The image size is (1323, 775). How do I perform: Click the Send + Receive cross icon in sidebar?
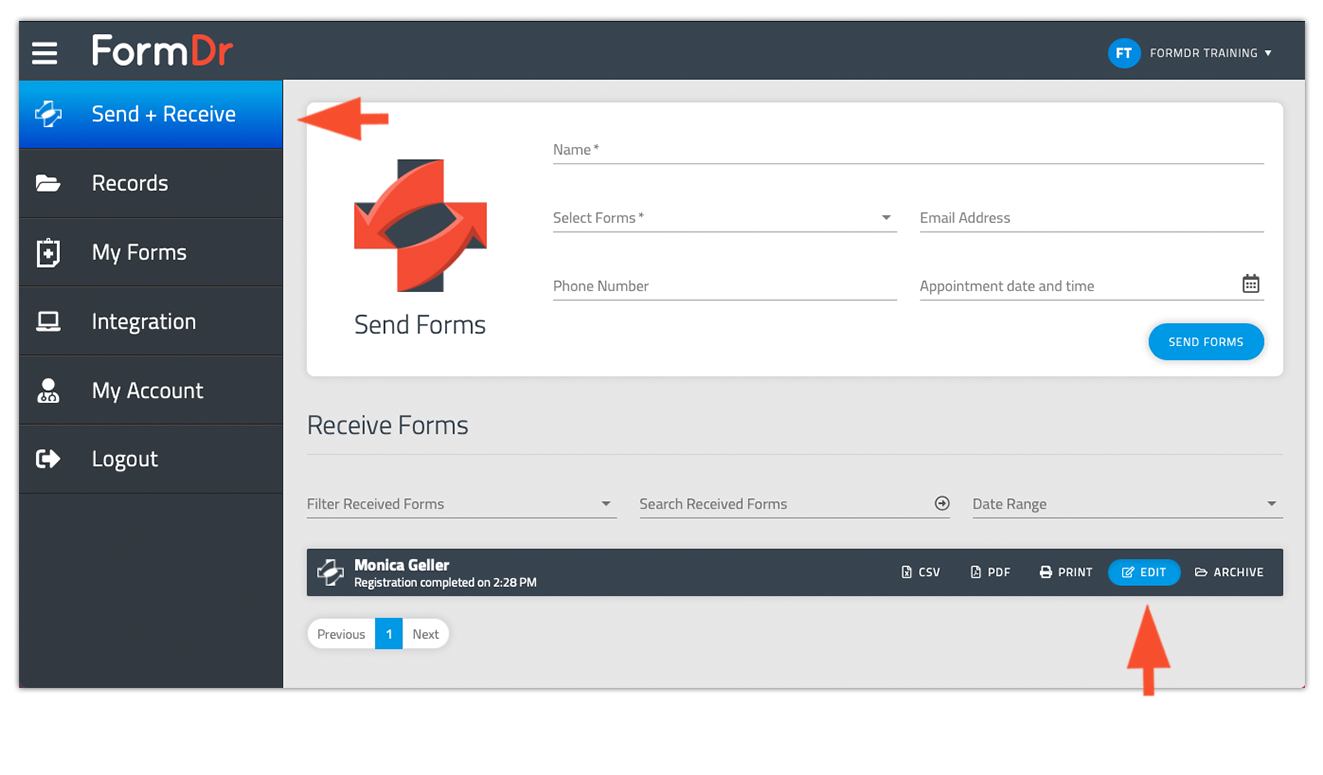[48, 114]
